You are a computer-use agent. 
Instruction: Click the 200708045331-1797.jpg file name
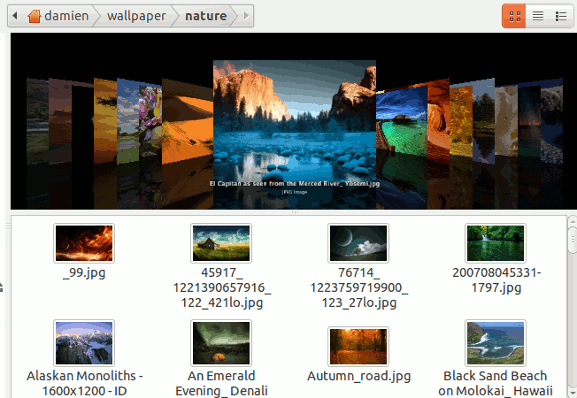(x=496, y=280)
